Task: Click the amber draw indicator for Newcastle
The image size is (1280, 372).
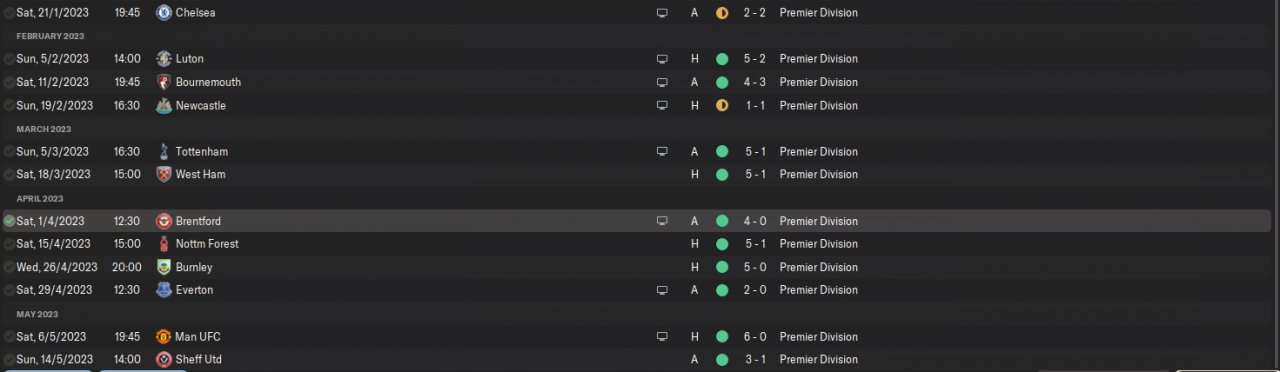Action: click(722, 105)
